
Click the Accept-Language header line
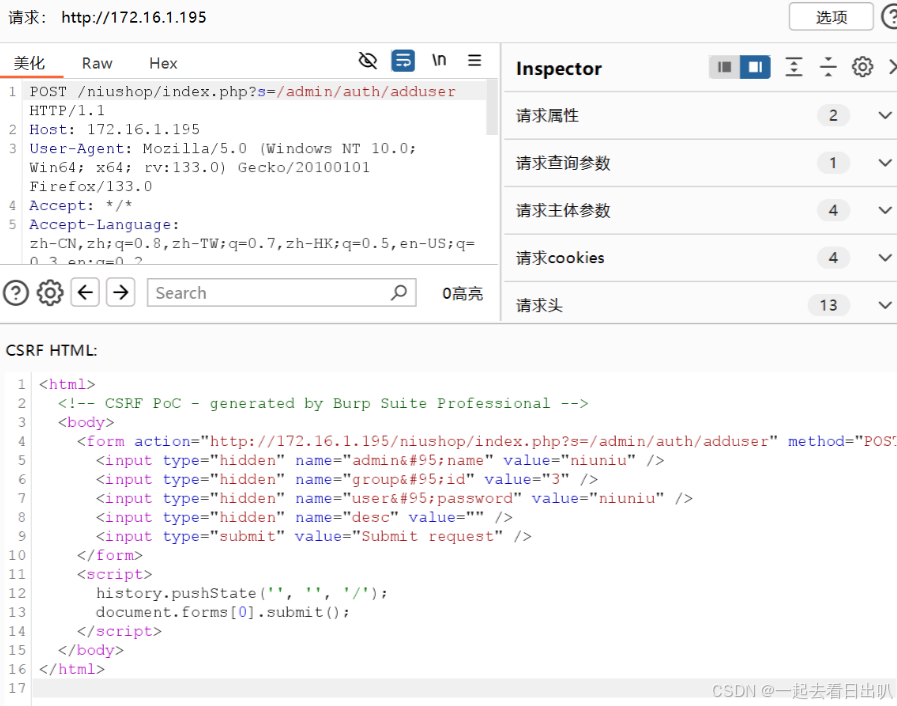click(x=104, y=224)
